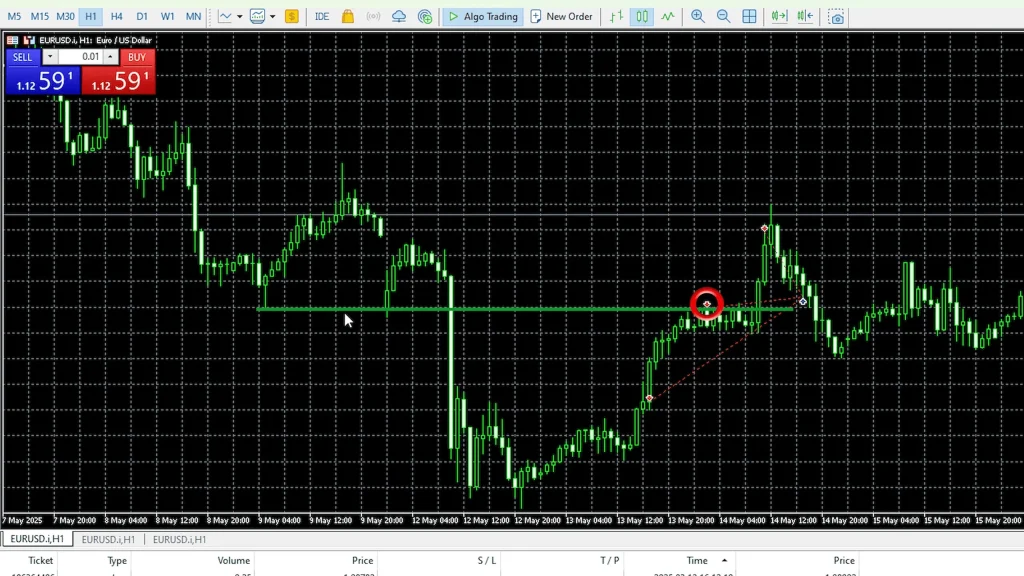1024x576 pixels.
Task: Take a chart screenshot with camera icon
Action: 837,16
